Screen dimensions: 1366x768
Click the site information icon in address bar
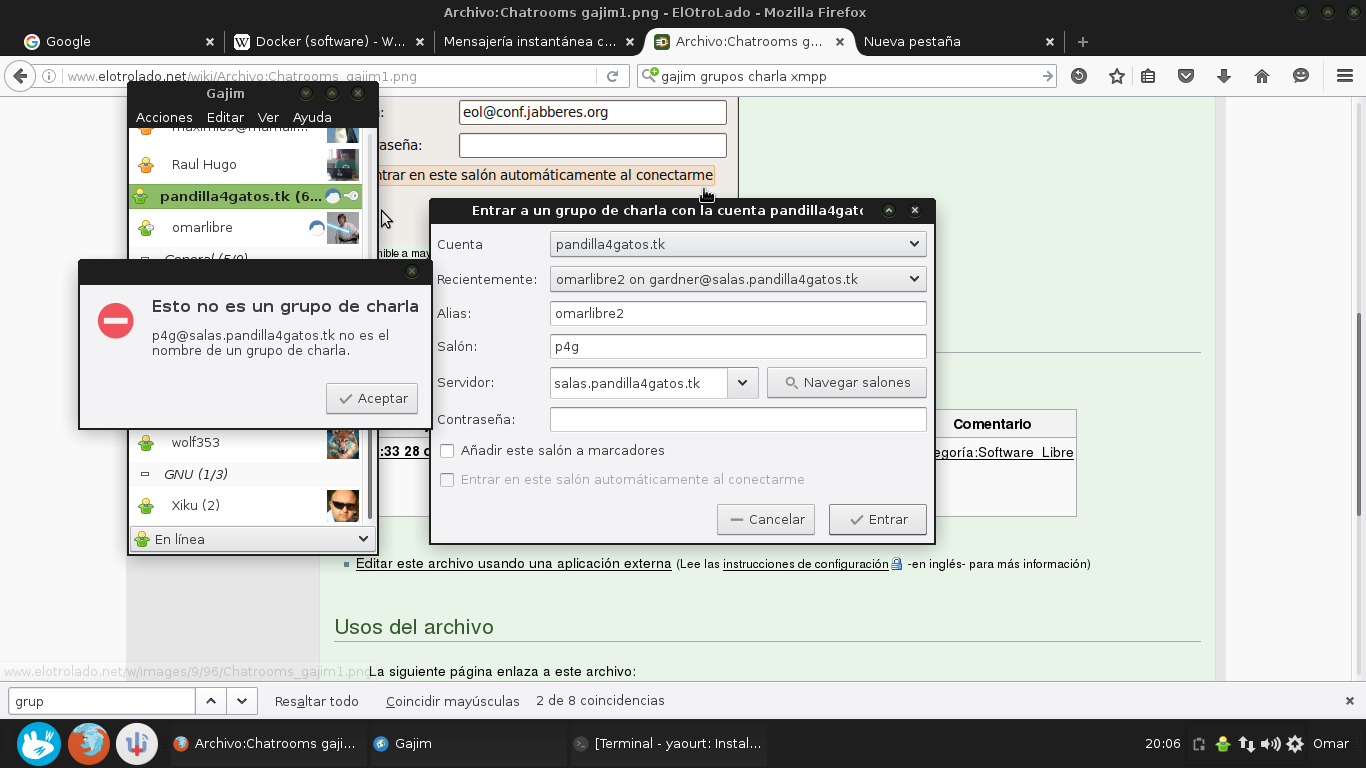[48, 76]
